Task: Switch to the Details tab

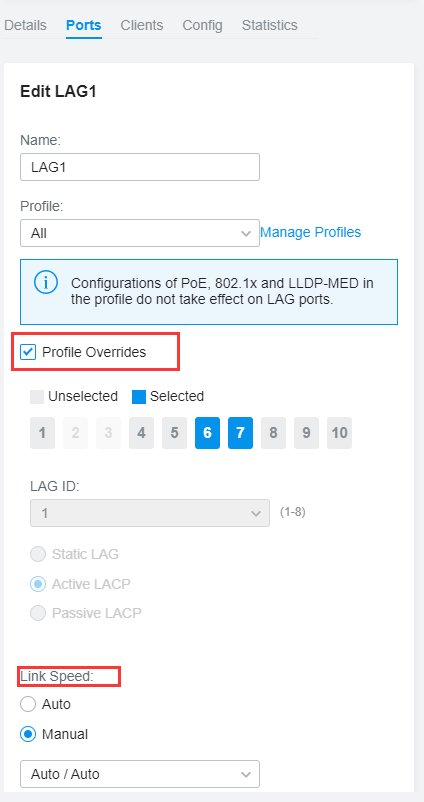Action: [x=25, y=25]
